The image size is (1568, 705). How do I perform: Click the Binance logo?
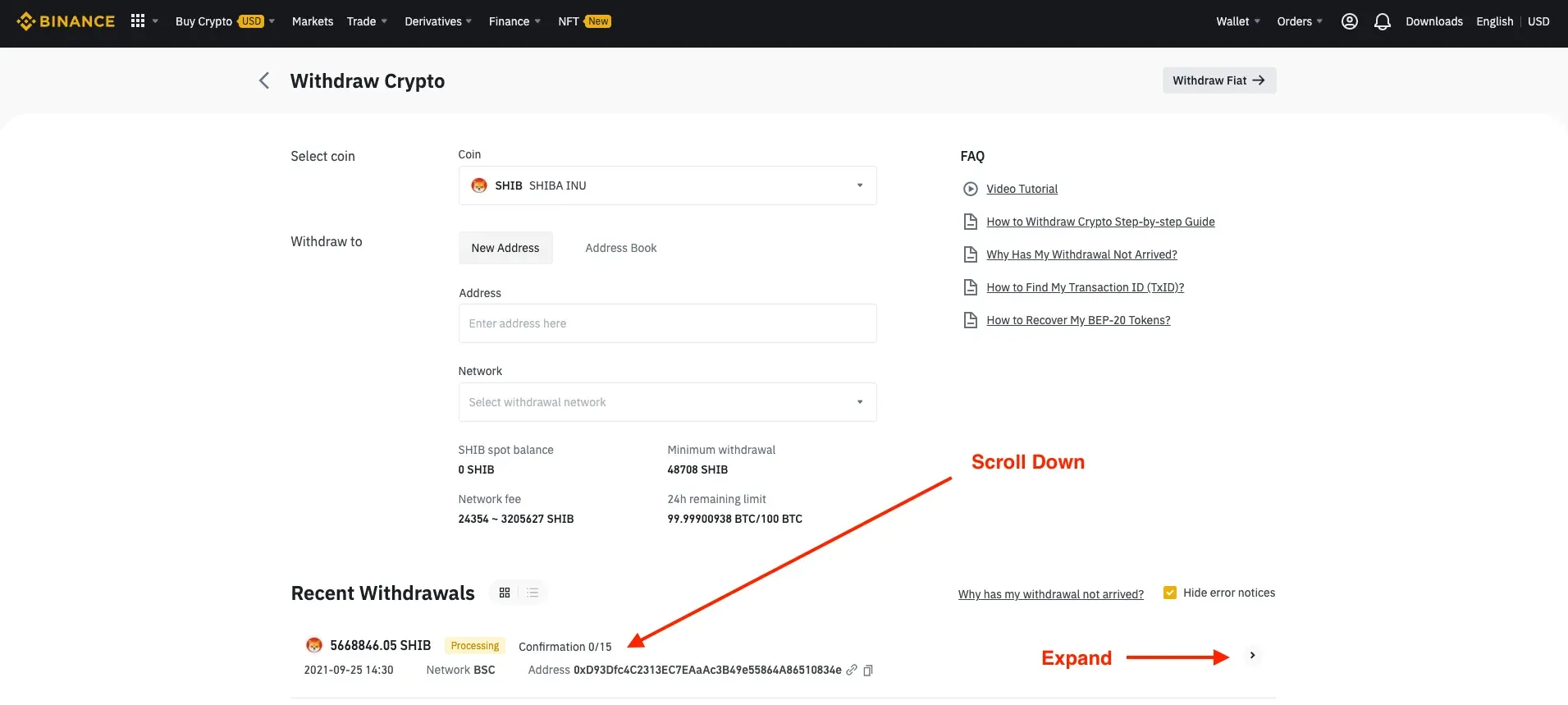66,21
